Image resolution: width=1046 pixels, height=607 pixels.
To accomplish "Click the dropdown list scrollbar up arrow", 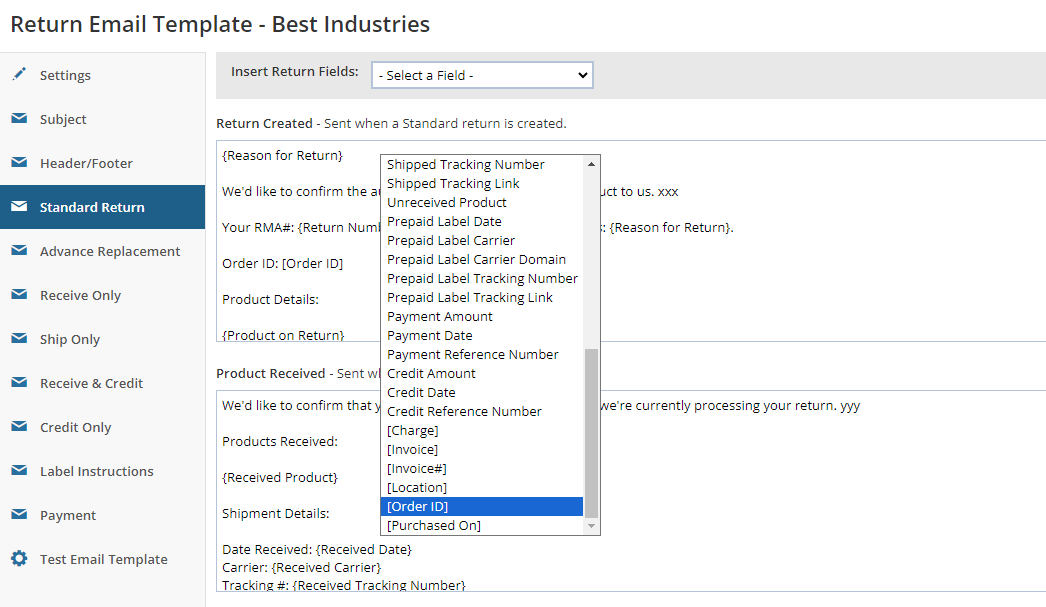I will (592, 163).
